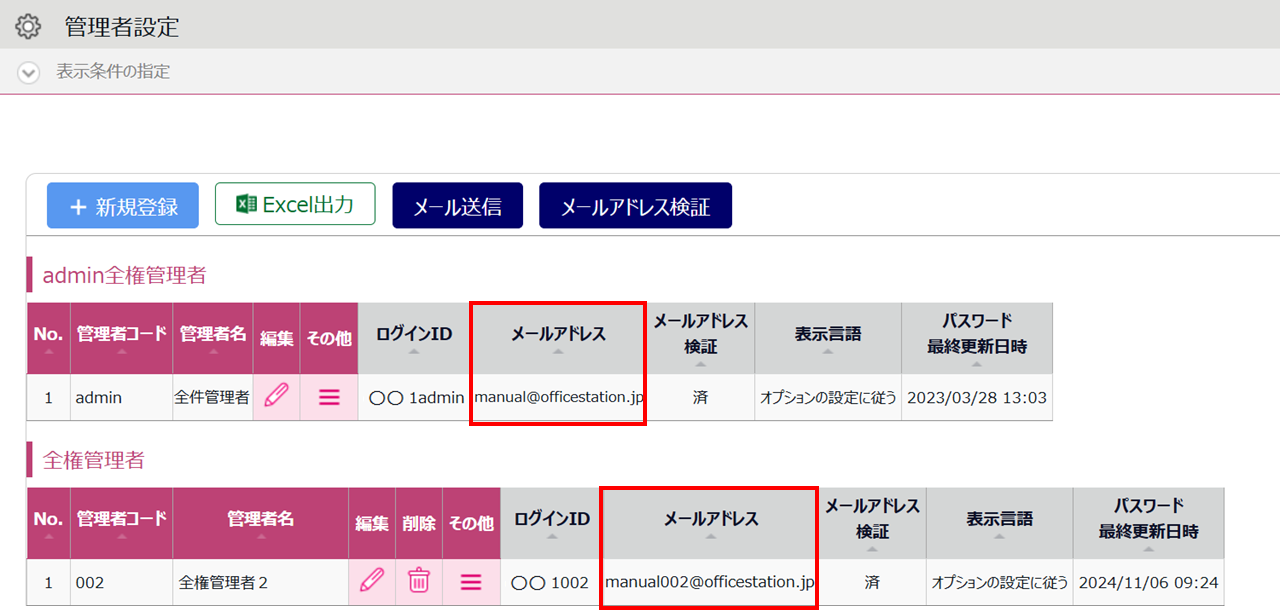The image size is (1280, 610).
Task: Click the admin code cell
Action: (121, 397)
